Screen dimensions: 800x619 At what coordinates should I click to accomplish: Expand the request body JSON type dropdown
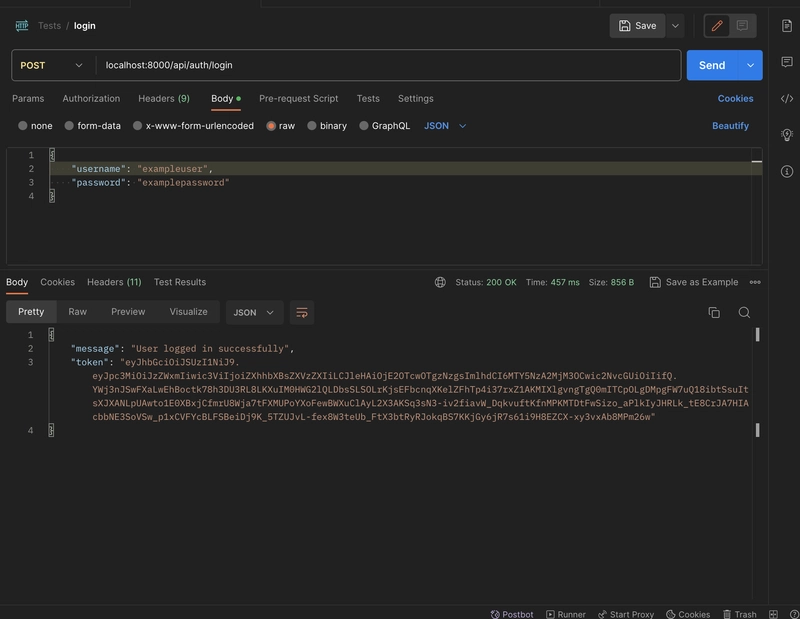coord(445,126)
